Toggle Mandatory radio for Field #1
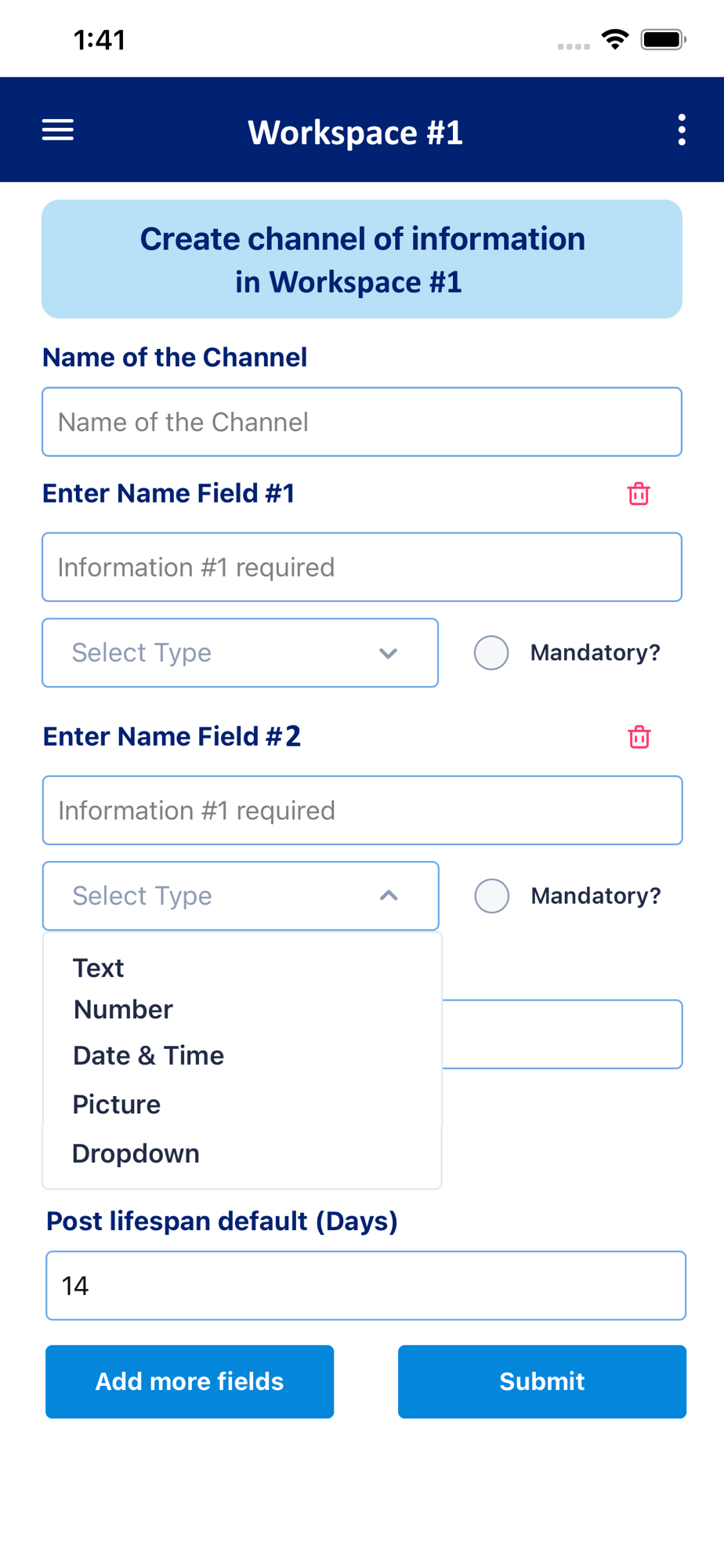The width and height of the screenshot is (724, 1568). point(491,652)
